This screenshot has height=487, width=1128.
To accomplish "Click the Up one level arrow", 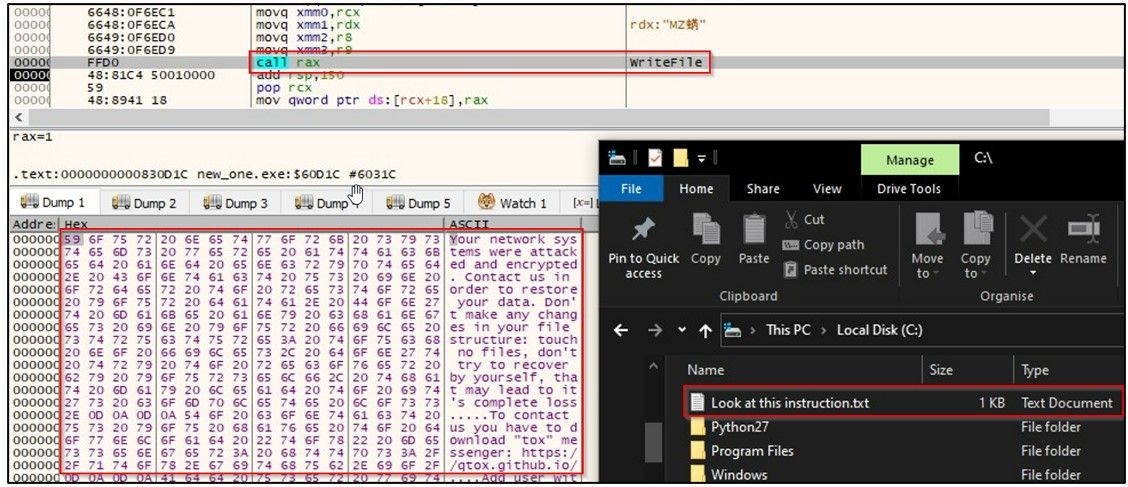I will coord(706,331).
